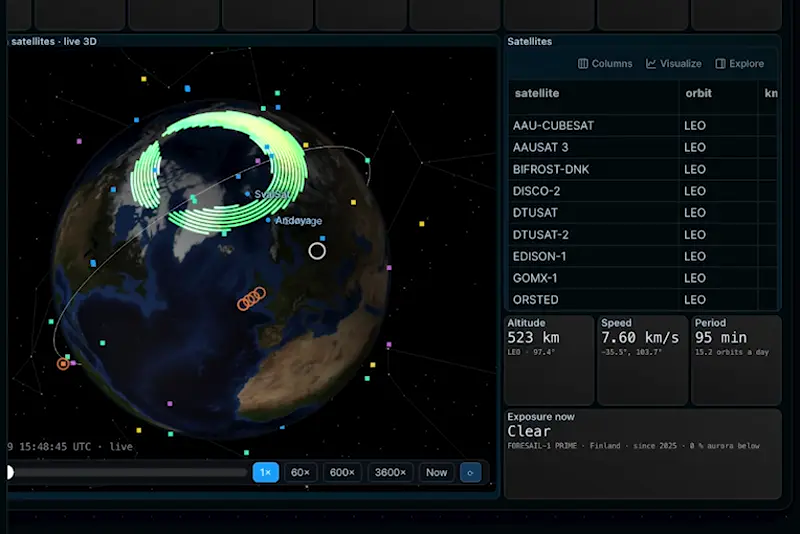This screenshot has height=534, width=800.
Task: Click the white ring marker on the globe
Action: point(317,251)
